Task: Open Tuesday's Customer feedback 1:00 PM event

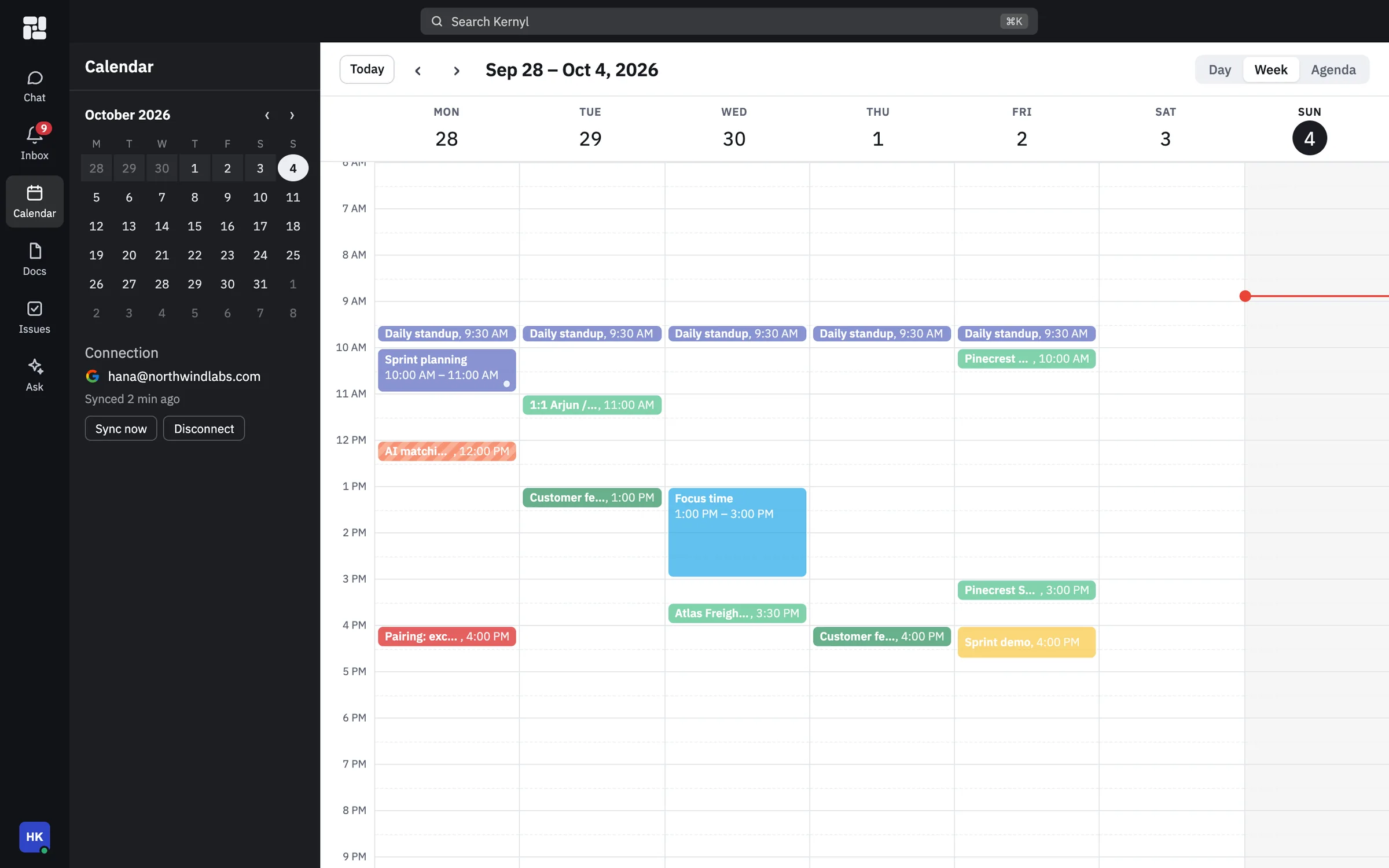Action: 591,498
